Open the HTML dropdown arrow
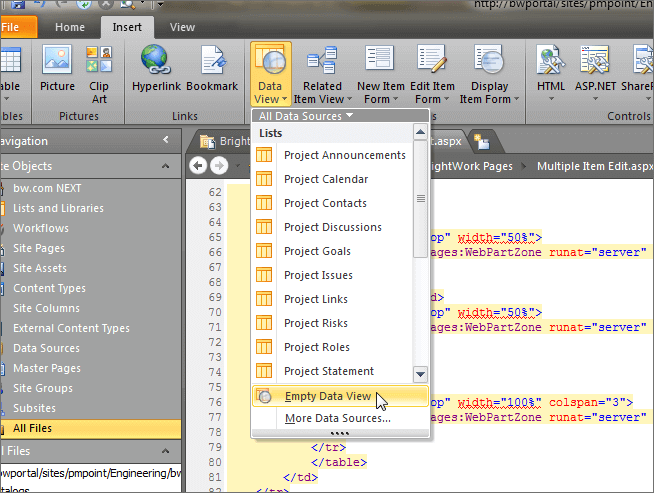This screenshot has height=493, width=654. point(551,99)
